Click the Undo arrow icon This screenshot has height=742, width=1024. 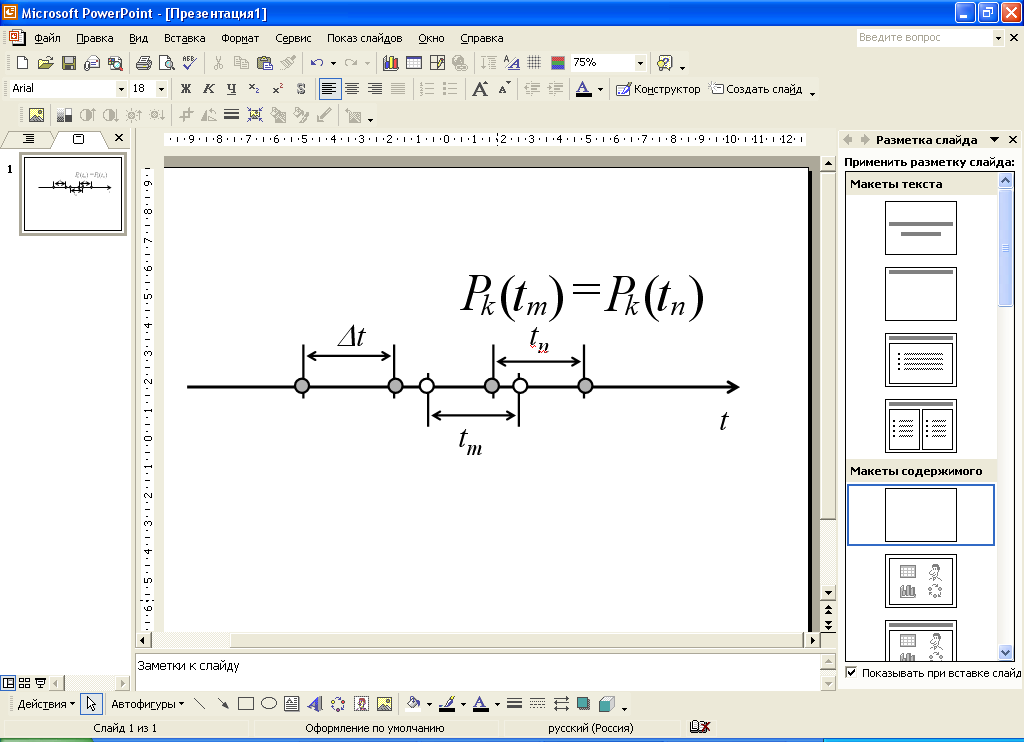317,63
